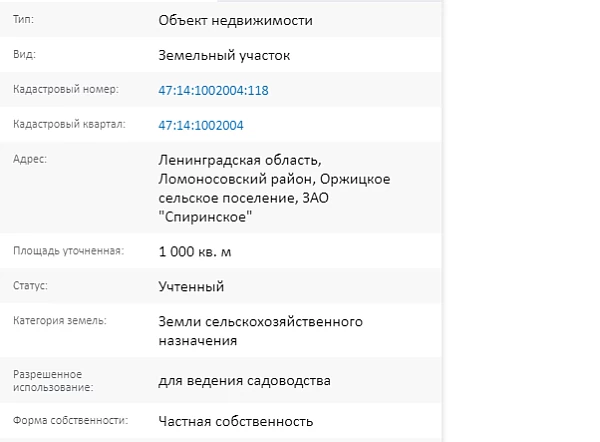Select the value "для ведения садоводства"
This screenshot has height=442, width=600.
tap(245, 381)
